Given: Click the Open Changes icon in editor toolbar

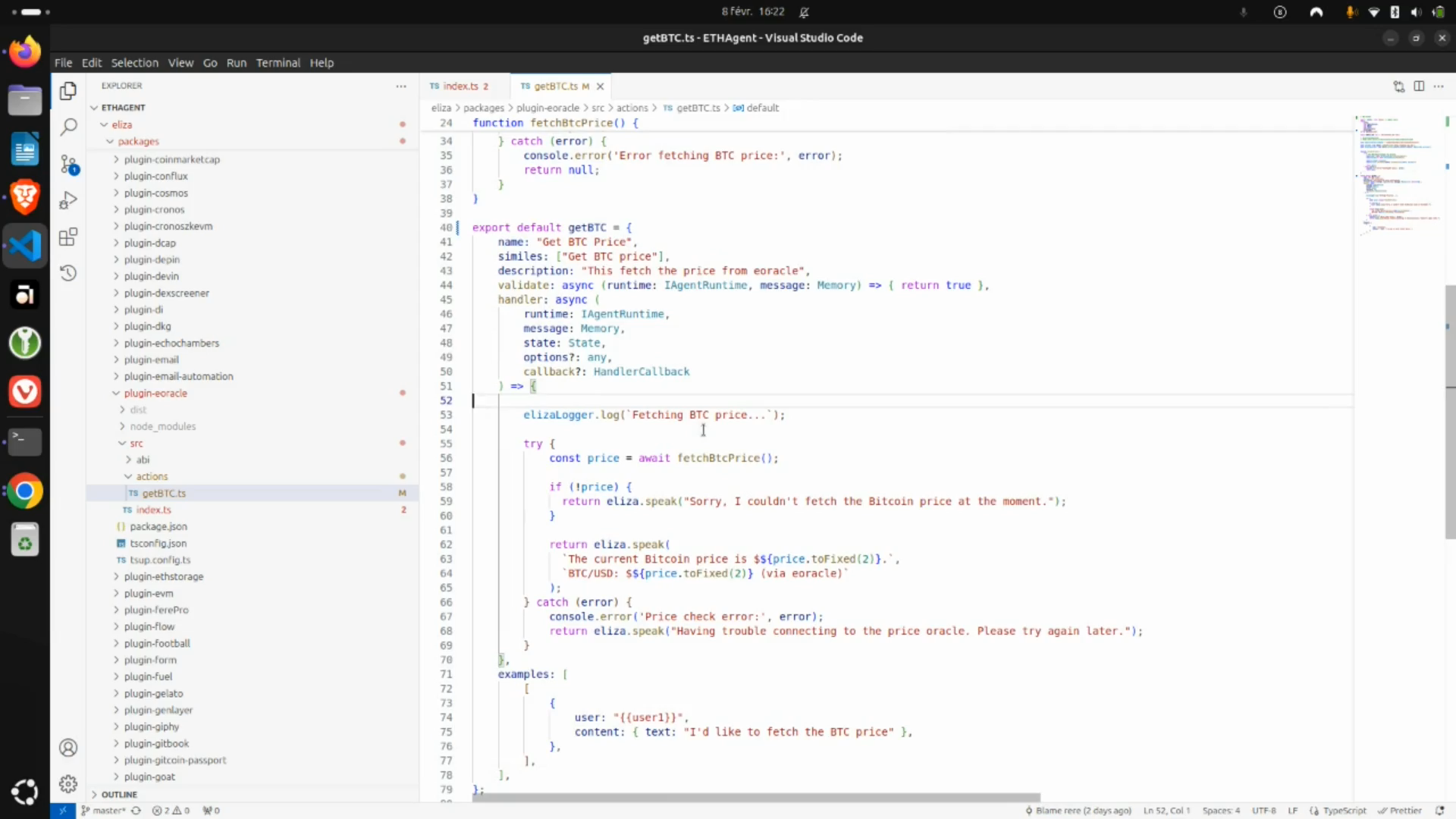Looking at the screenshot, I should (x=1398, y=86).
